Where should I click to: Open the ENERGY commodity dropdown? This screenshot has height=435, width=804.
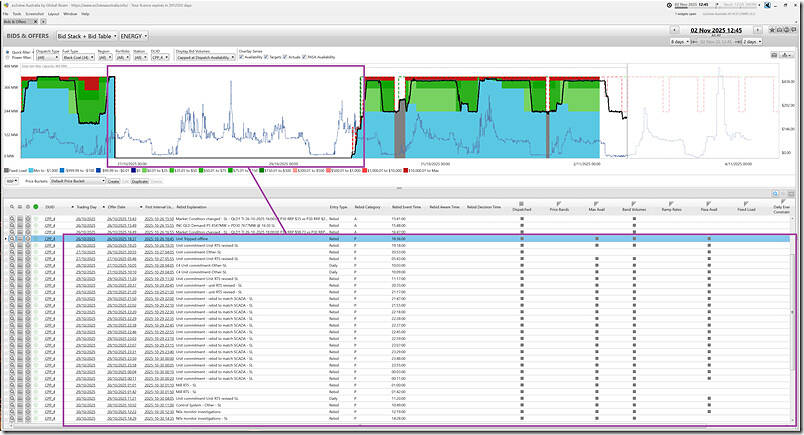point(133,36)
